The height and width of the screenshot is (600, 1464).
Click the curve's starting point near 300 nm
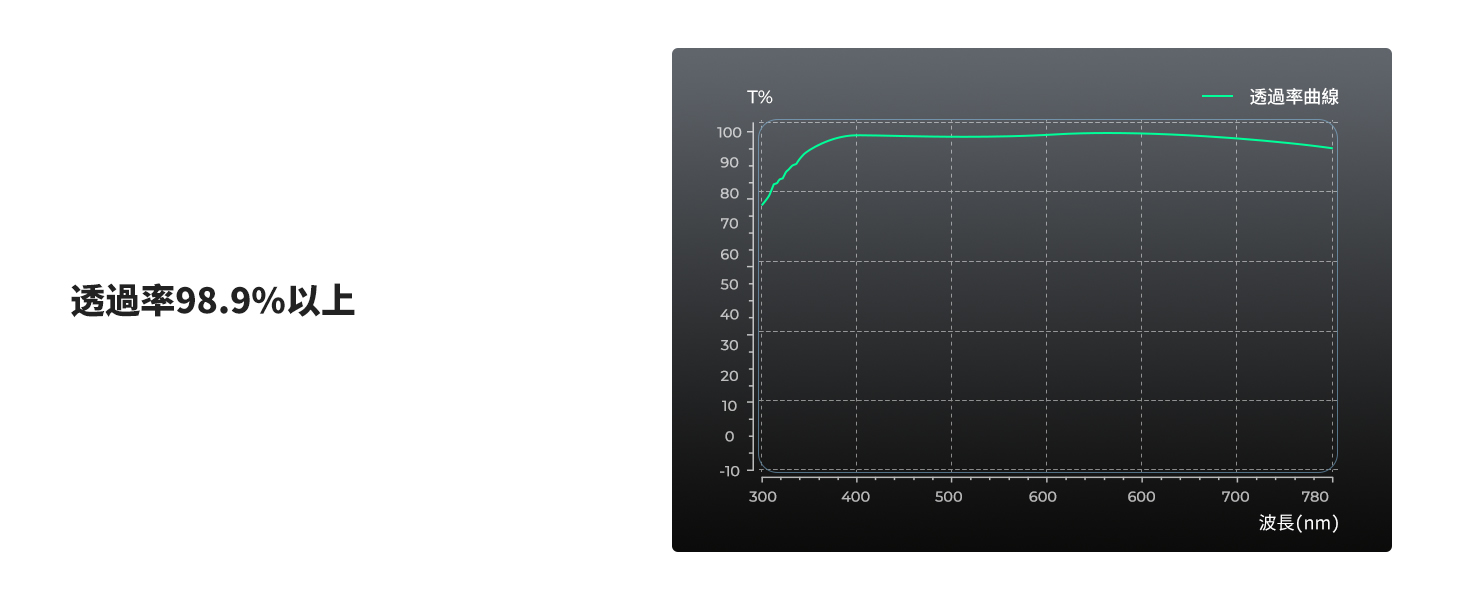coord(762,205)
